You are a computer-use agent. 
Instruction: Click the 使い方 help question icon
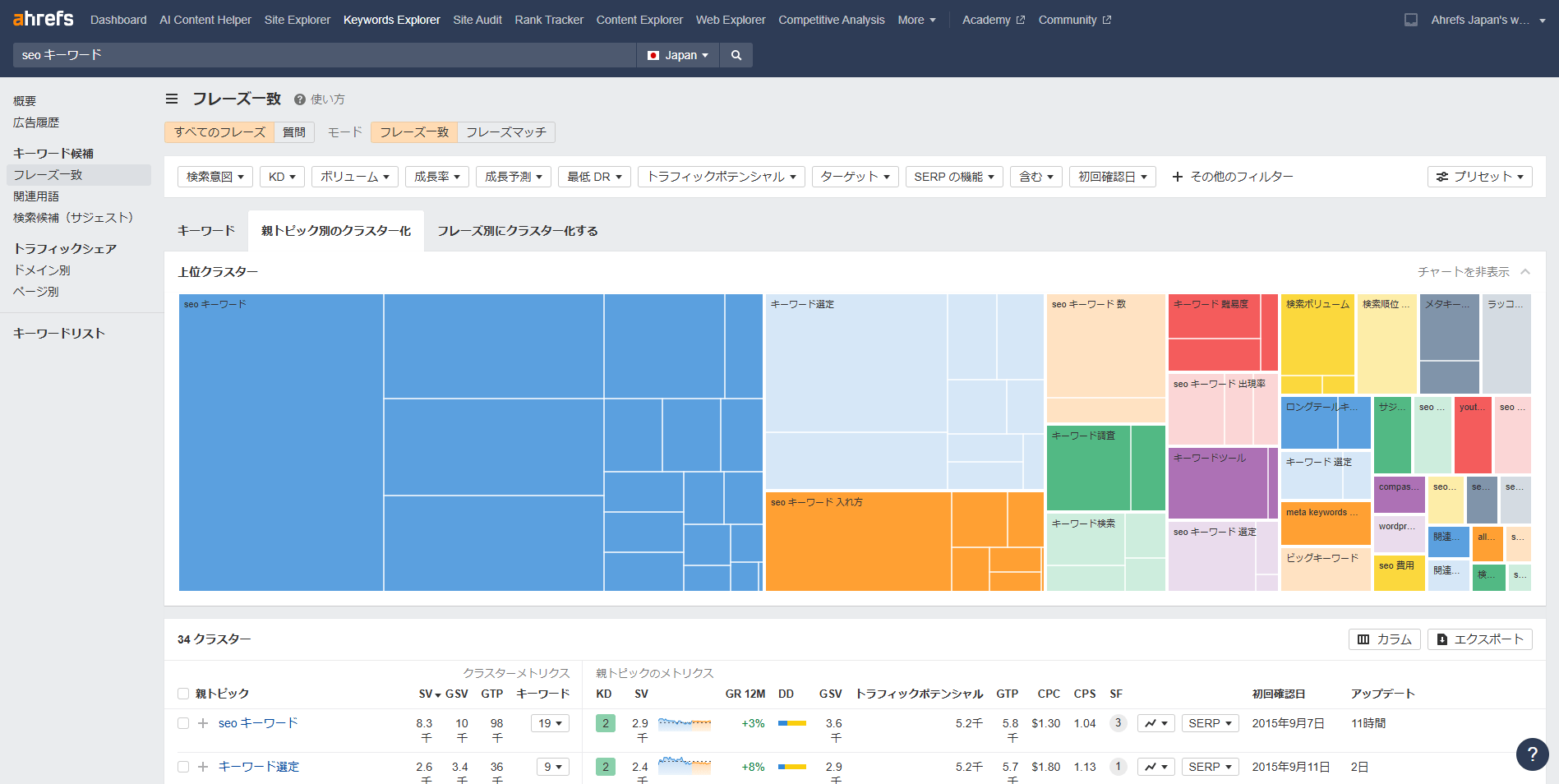pos(300,99)
